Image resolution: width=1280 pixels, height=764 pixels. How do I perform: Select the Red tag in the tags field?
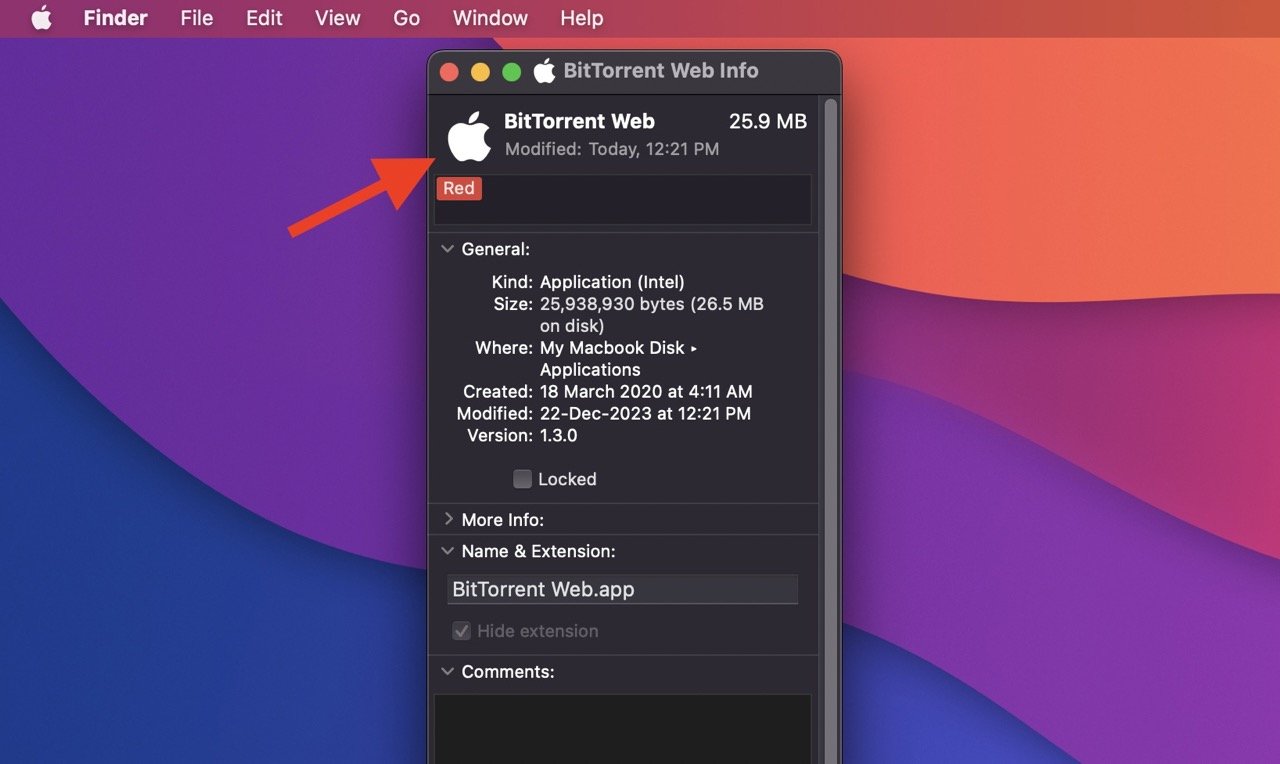tap(459, 188)
